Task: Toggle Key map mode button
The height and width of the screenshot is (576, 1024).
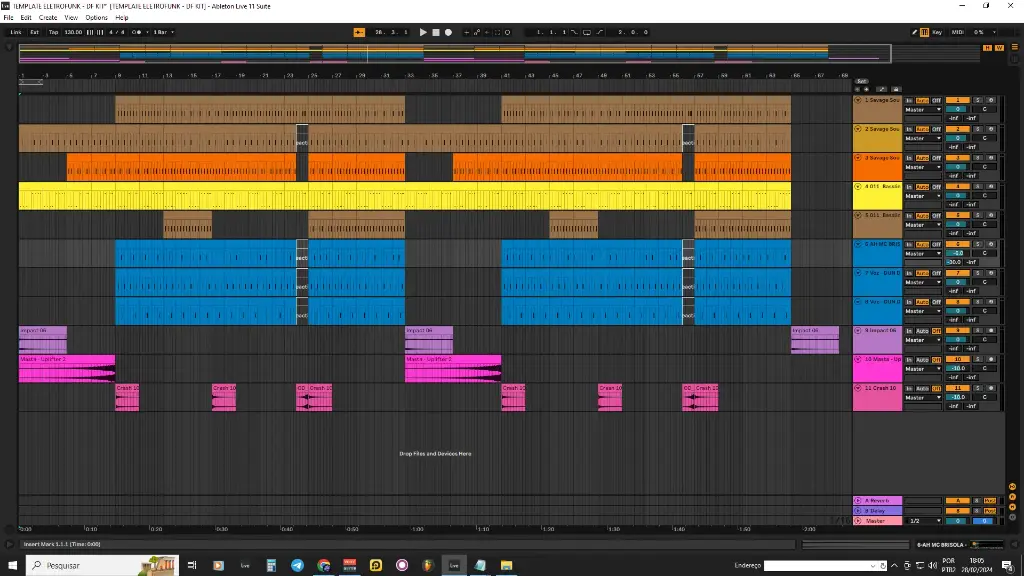Action: [x=937, y=32]
